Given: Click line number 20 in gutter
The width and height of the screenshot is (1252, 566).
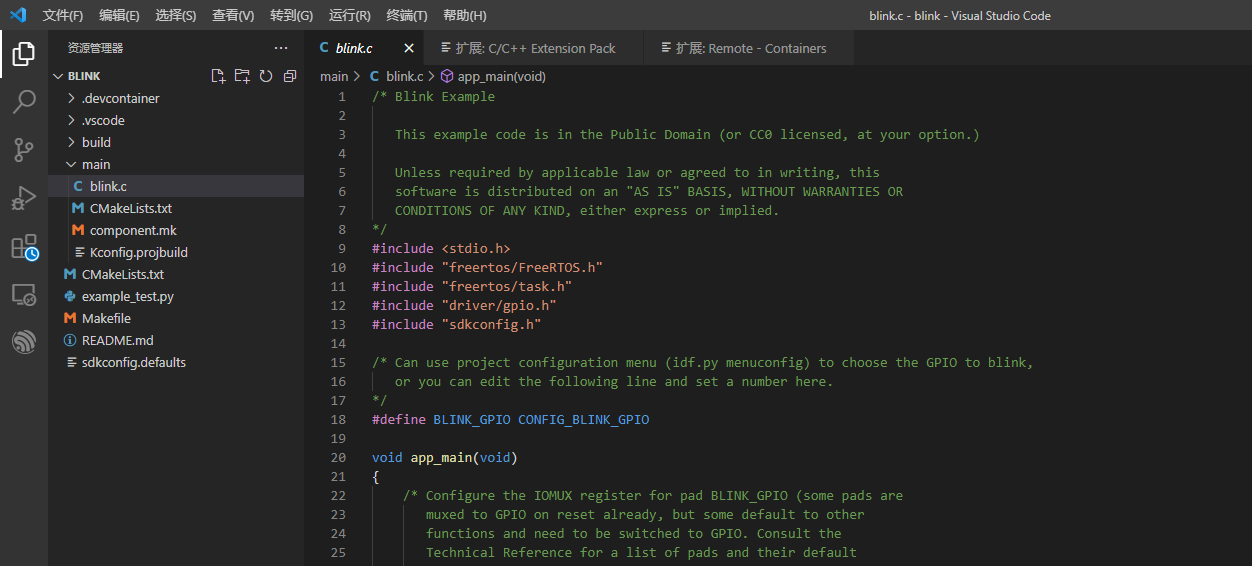Looking at the screenshot, I should (x=337, y=457).
